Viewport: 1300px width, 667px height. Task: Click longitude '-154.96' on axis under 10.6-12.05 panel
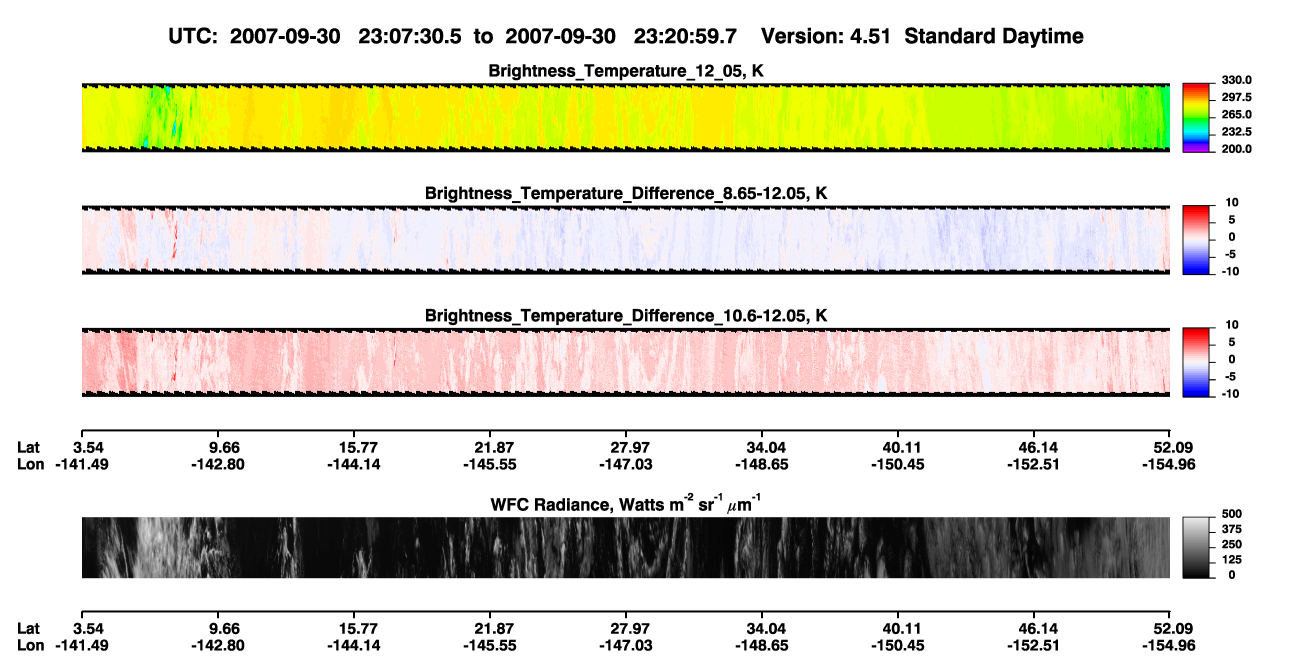1168,464
